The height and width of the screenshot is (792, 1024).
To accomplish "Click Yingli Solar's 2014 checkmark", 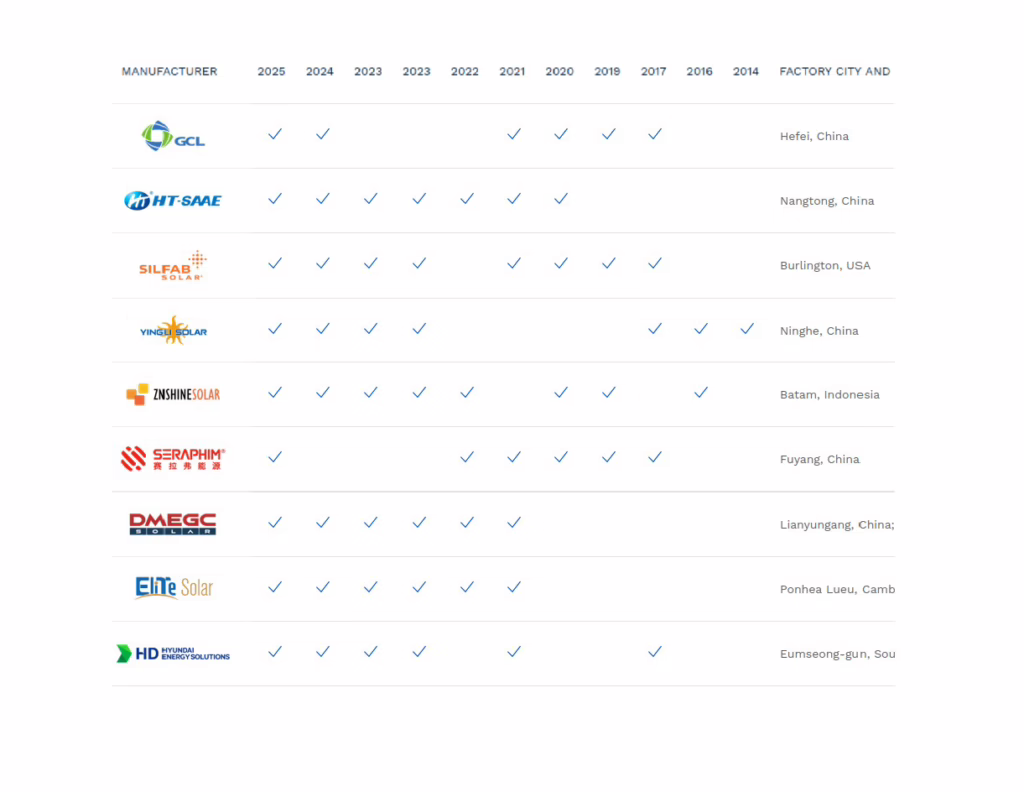I will 747,328.
